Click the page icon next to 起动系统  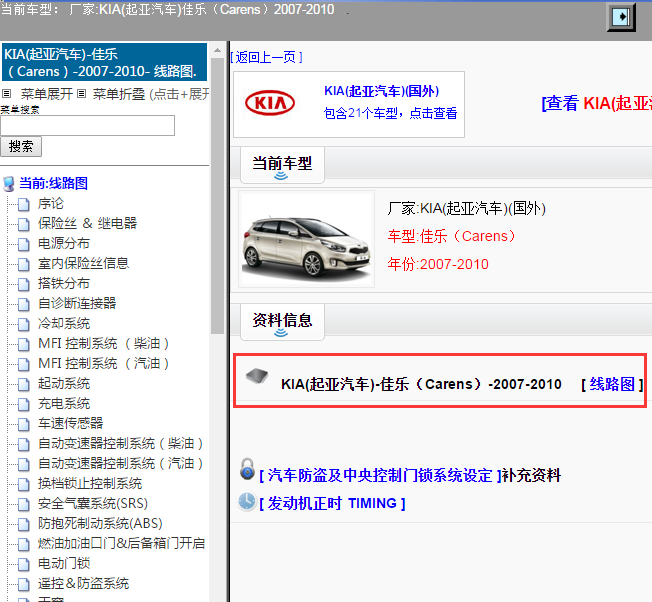click(24, 384)
